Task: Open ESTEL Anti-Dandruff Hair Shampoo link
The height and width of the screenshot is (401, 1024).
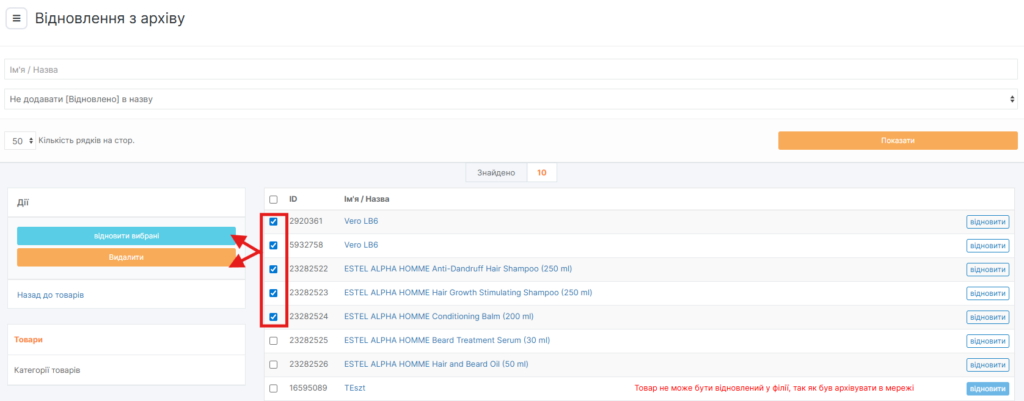Action: 456,269
